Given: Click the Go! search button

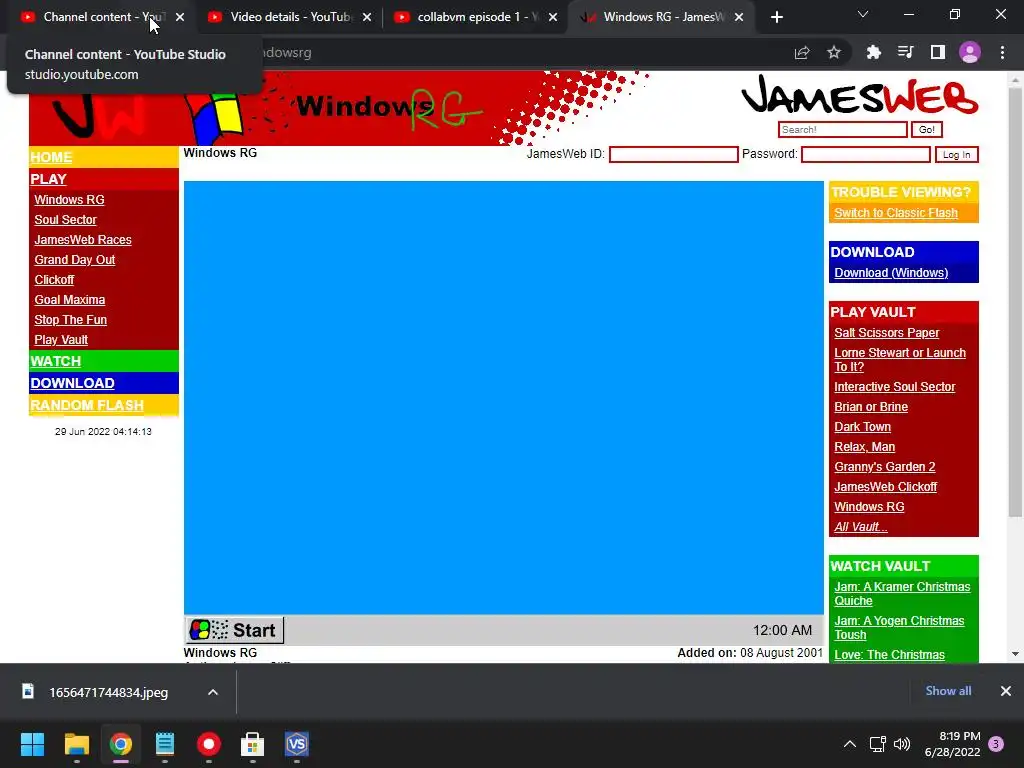Looking at the screenshot, I should pyautogui.click(x=927, y=129).
